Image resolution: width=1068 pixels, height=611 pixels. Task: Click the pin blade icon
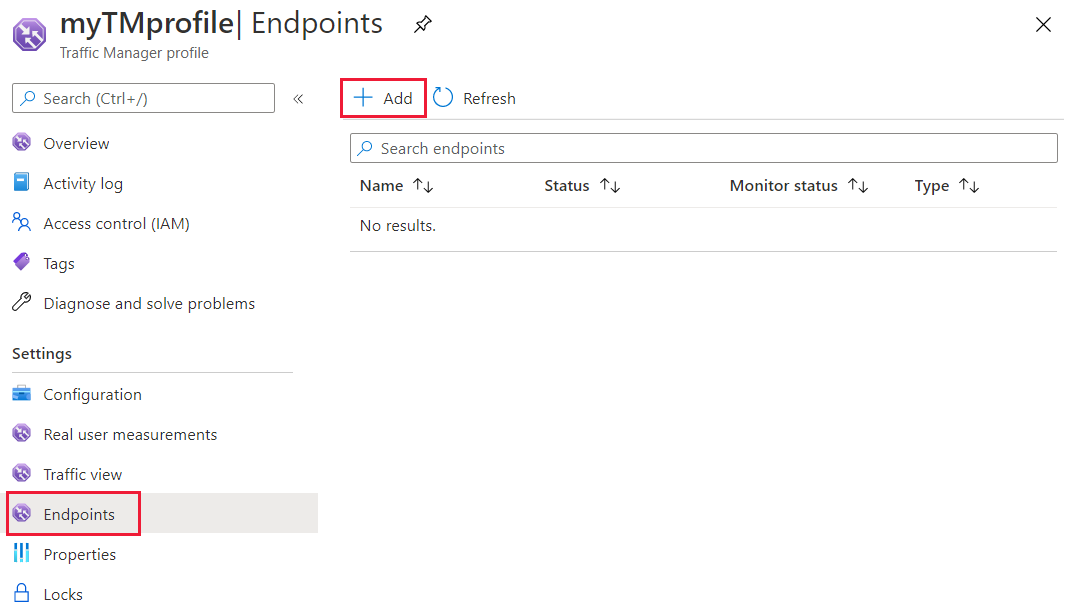click(423, 26)
